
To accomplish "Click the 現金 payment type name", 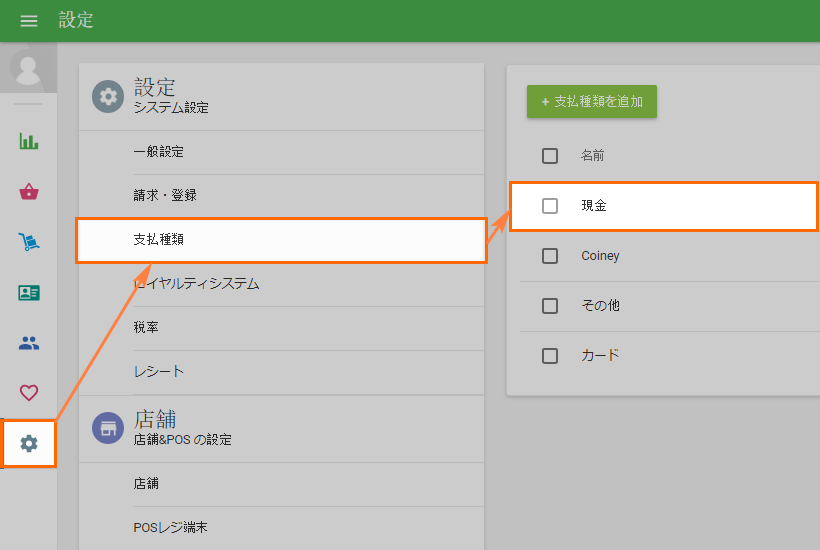I will [594, 205].
